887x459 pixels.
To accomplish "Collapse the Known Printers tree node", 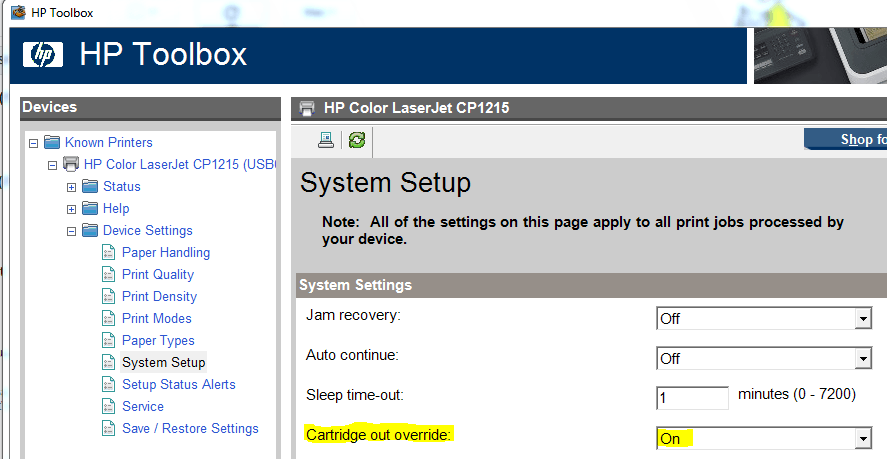I will click(x=33, y=143).
